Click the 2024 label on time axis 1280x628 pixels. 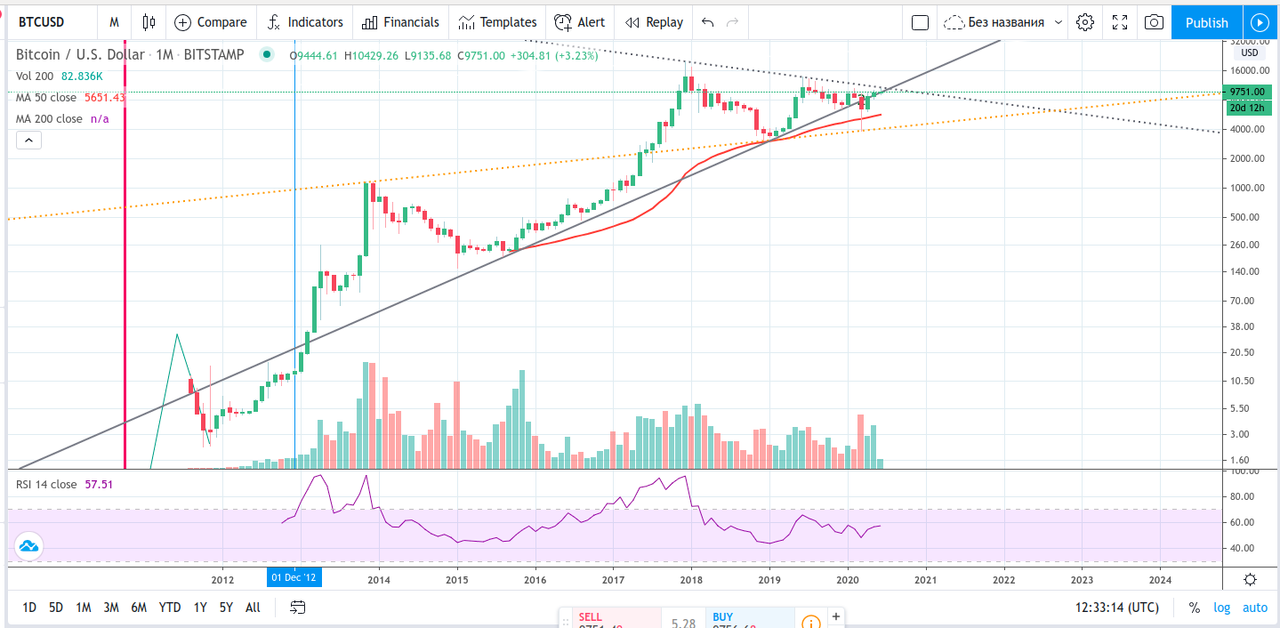[1160, 579]
